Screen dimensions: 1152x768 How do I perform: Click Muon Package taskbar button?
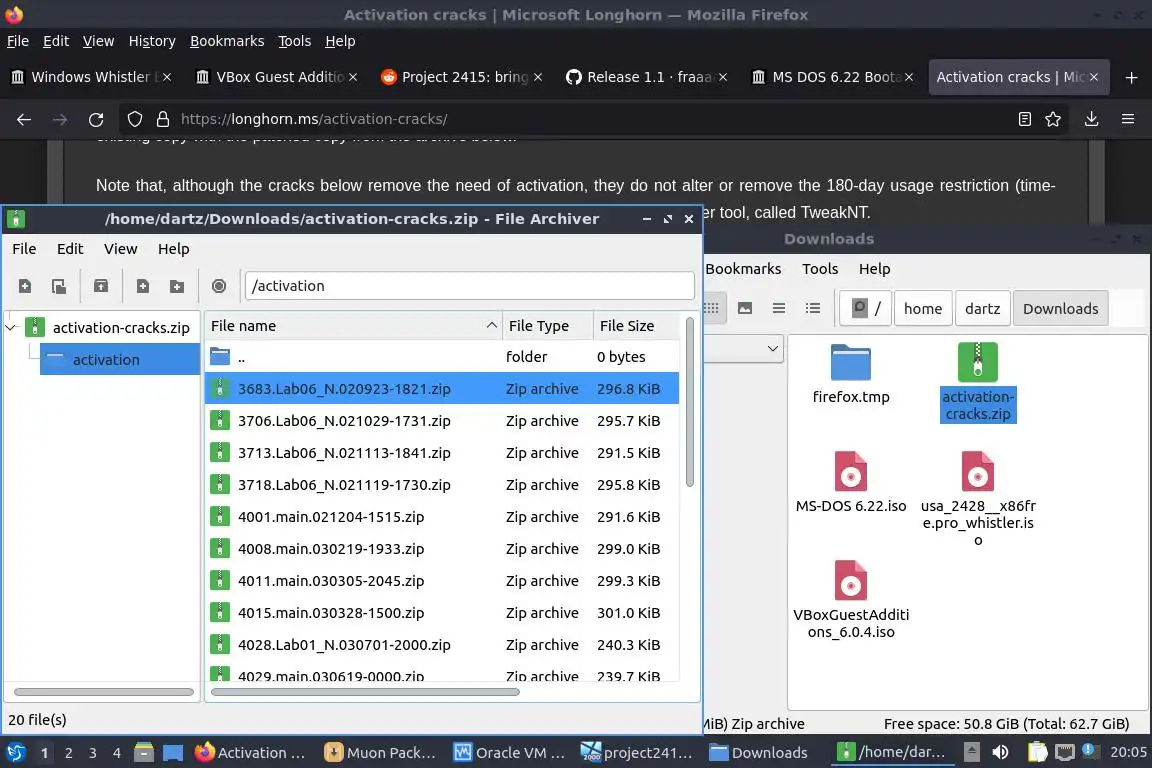pos(381,753)
